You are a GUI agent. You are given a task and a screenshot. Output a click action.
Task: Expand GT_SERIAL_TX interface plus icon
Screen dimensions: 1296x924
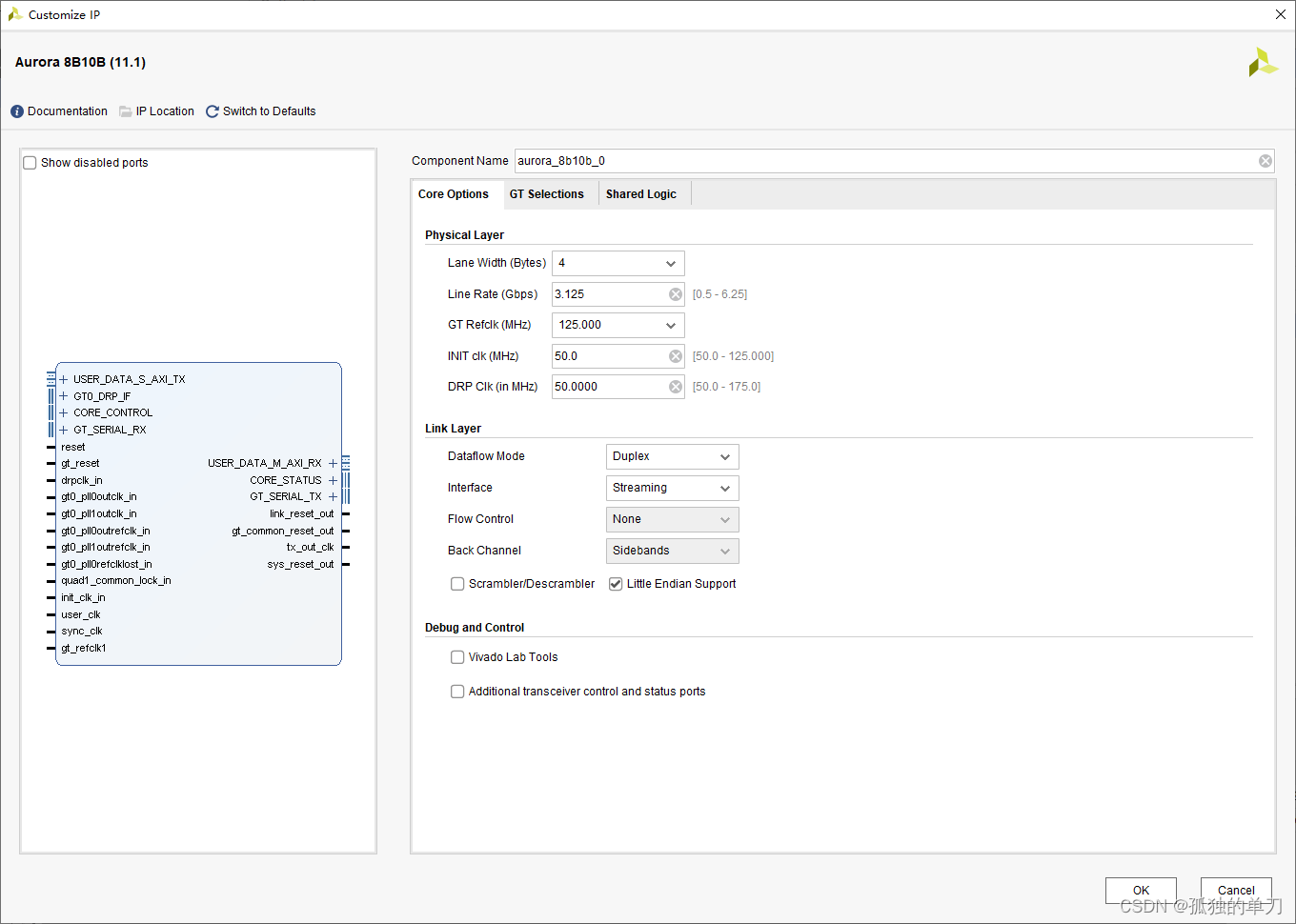[333, 496]
